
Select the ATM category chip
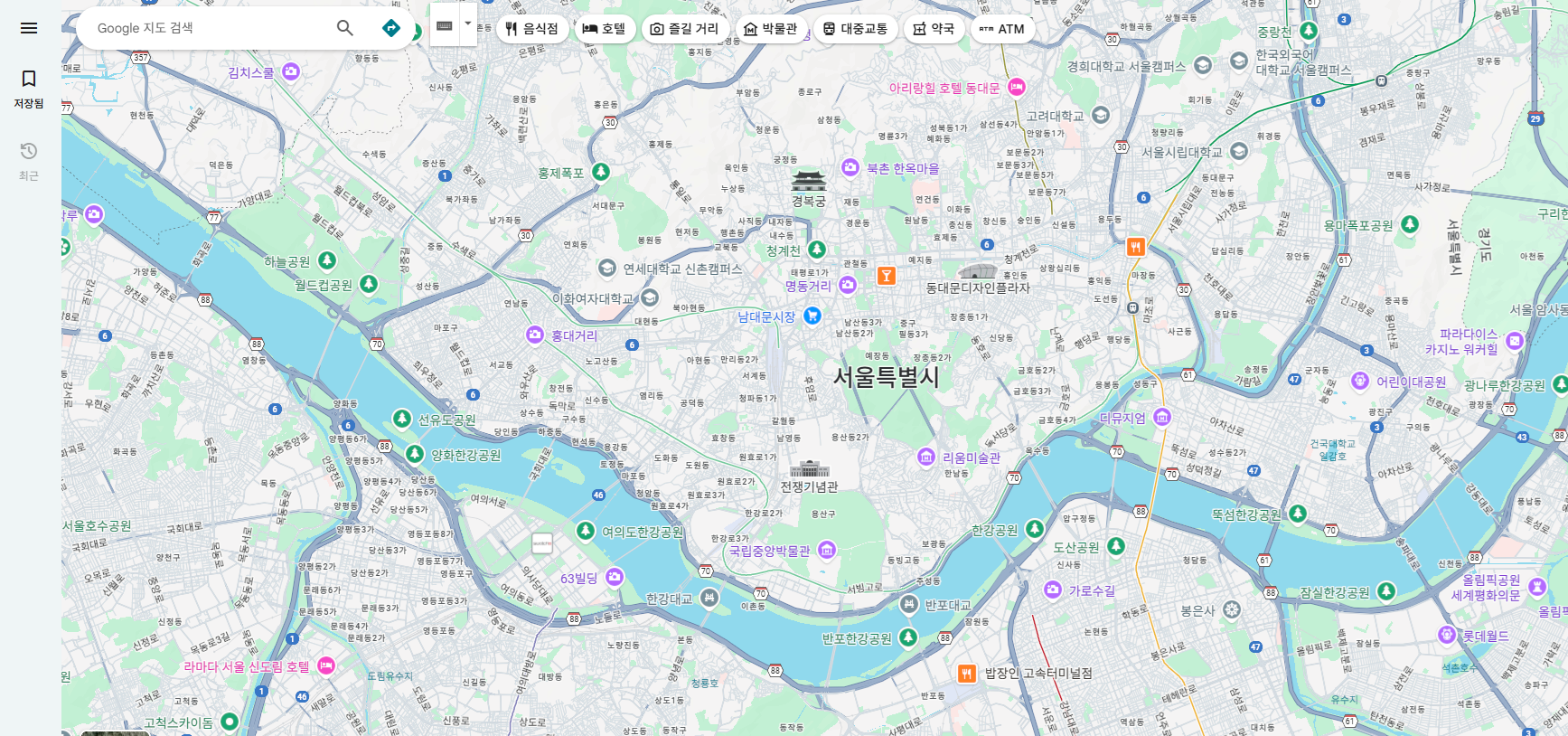pos(1002,29)
